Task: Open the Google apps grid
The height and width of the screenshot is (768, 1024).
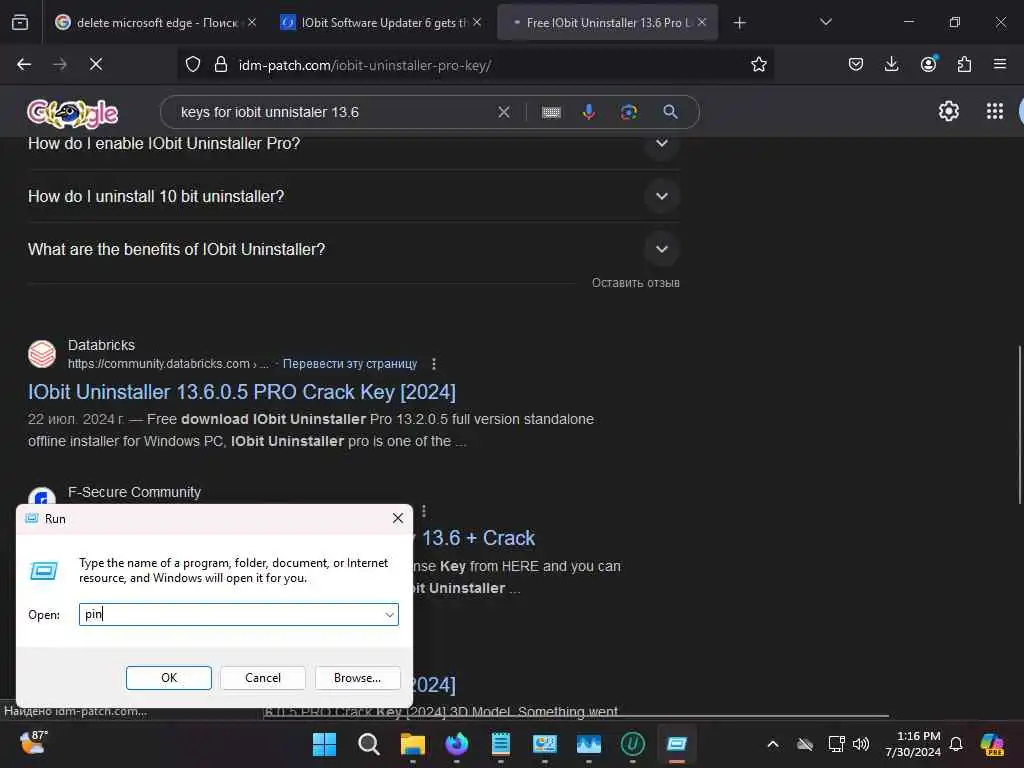Action: click(x=995, y=112)
